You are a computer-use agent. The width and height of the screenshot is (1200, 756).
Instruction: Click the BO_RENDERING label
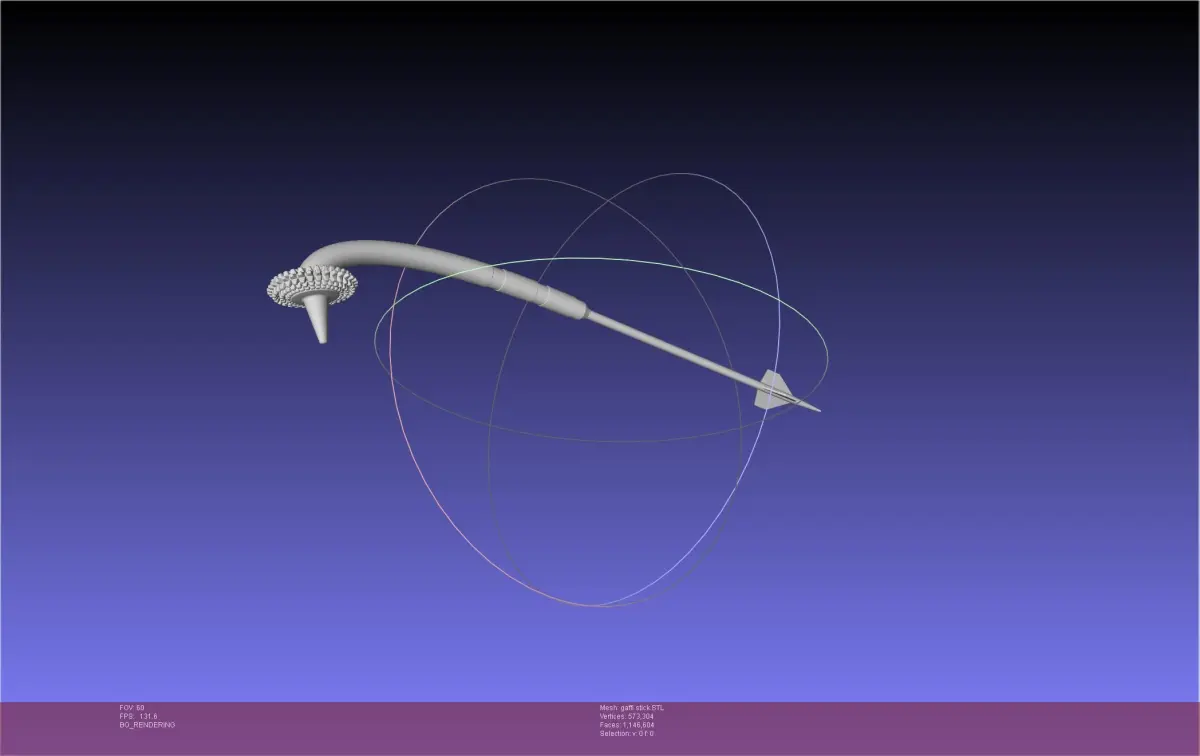click(x=147, y=725)
